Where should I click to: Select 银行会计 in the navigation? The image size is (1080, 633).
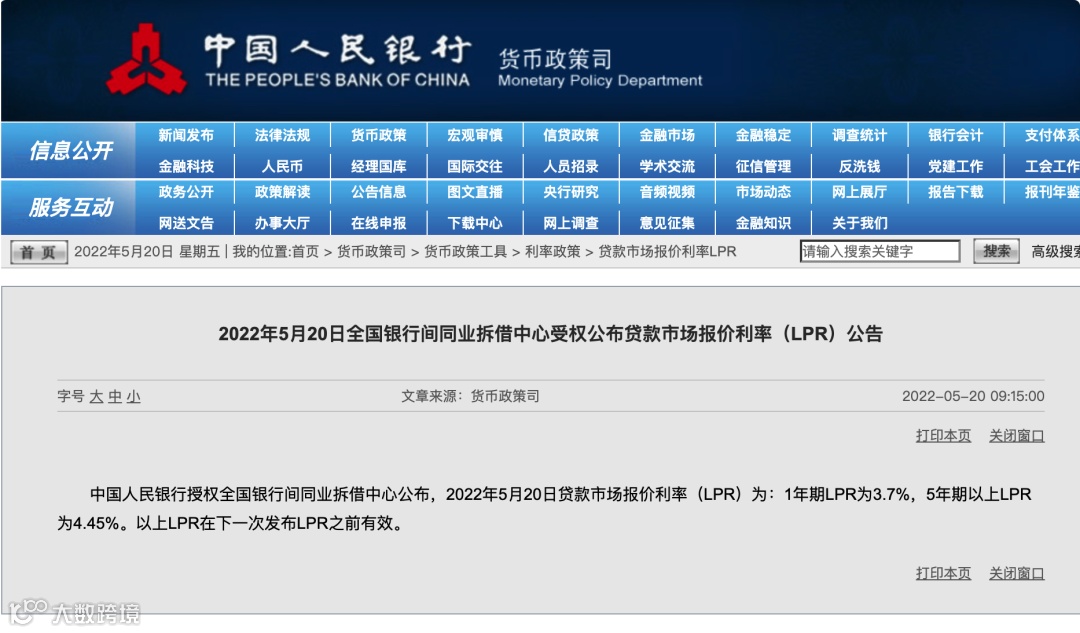(955, 136)
